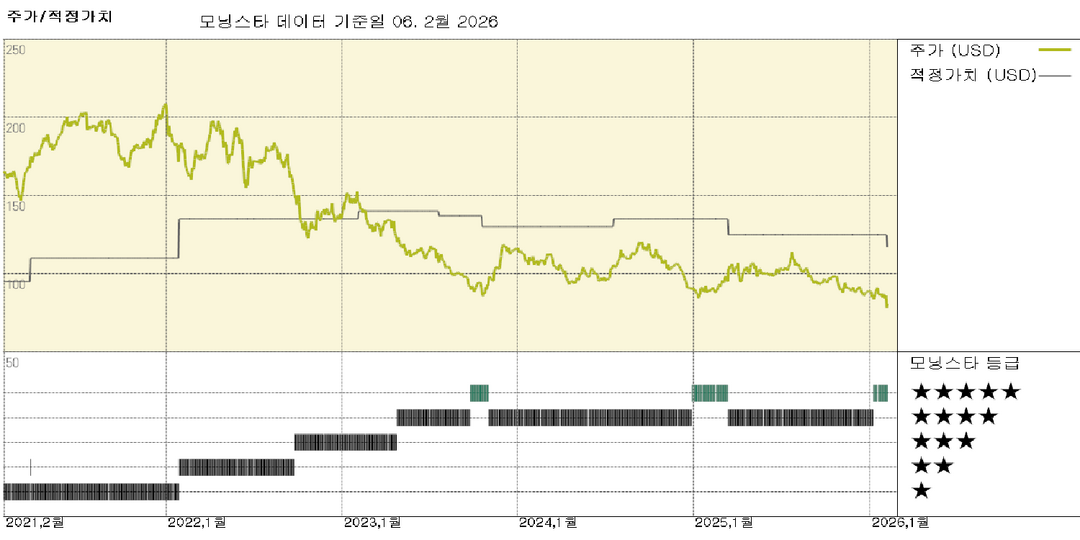Select the 2024,1월 x-axis label
1080x540 pixels.
[548, 523]
